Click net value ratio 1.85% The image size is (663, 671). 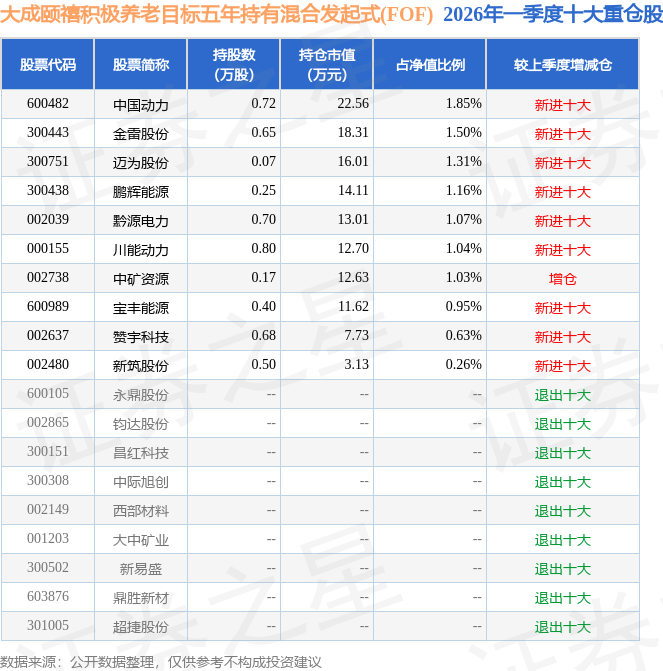pyautogui.click(x=464, y=104)
